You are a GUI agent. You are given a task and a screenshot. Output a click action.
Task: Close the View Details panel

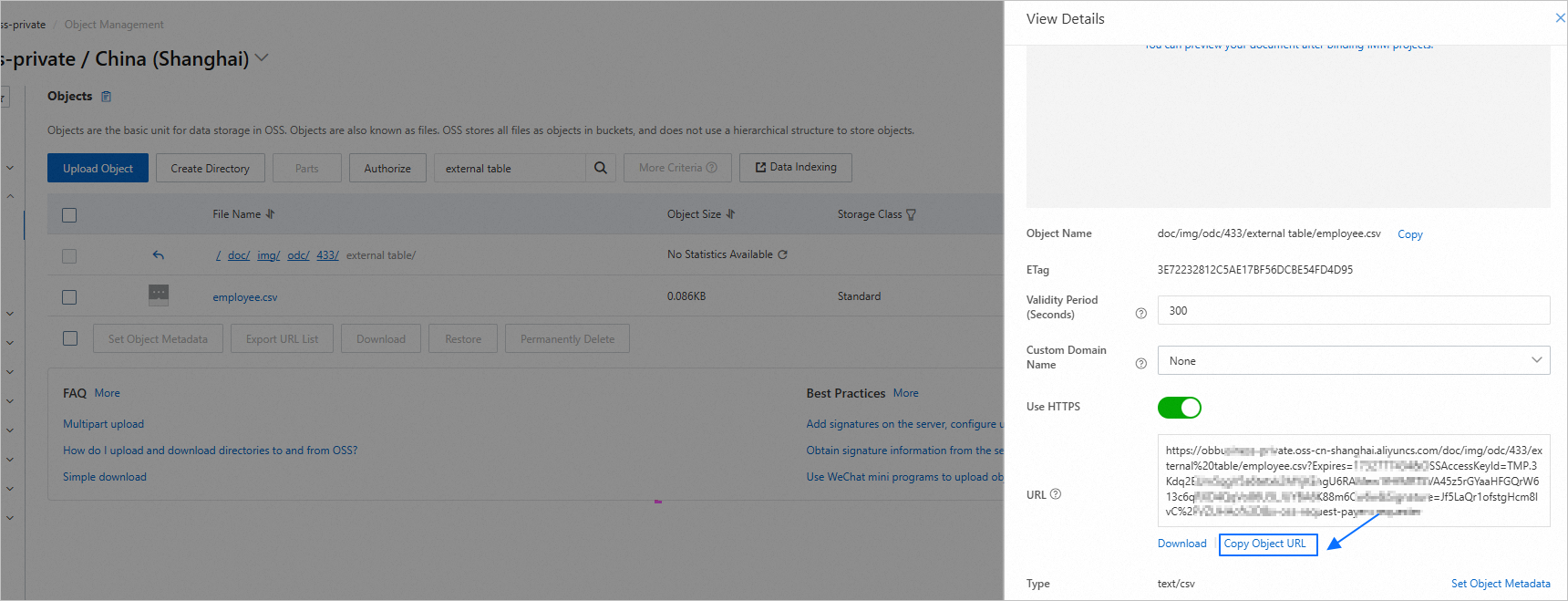1559,18
